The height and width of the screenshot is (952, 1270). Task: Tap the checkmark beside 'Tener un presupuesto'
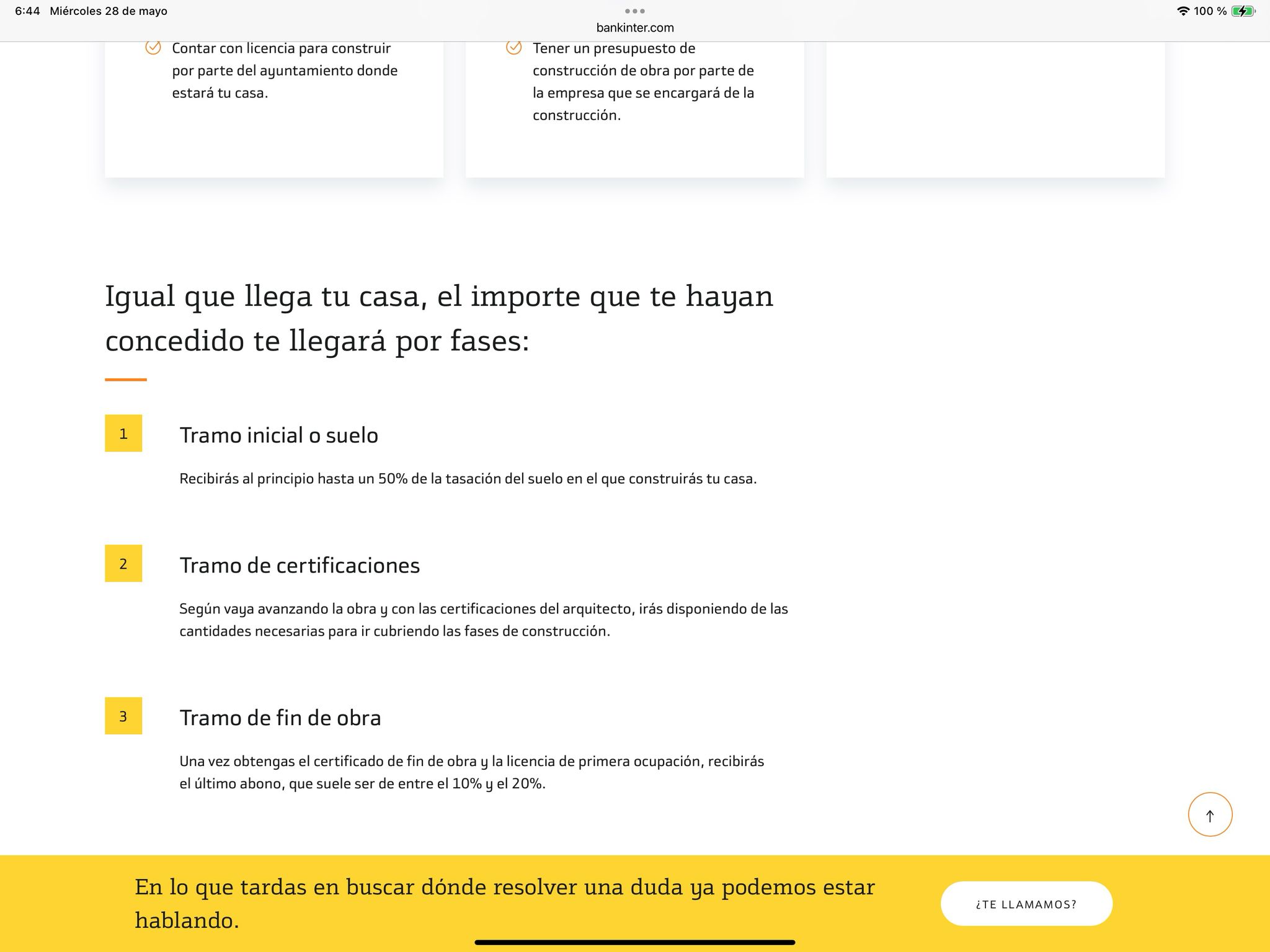513,48
